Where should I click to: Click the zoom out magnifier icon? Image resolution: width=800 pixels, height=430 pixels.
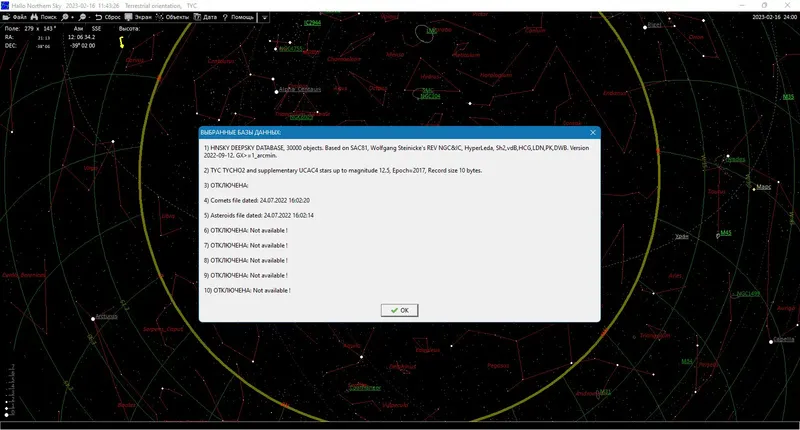84,17
